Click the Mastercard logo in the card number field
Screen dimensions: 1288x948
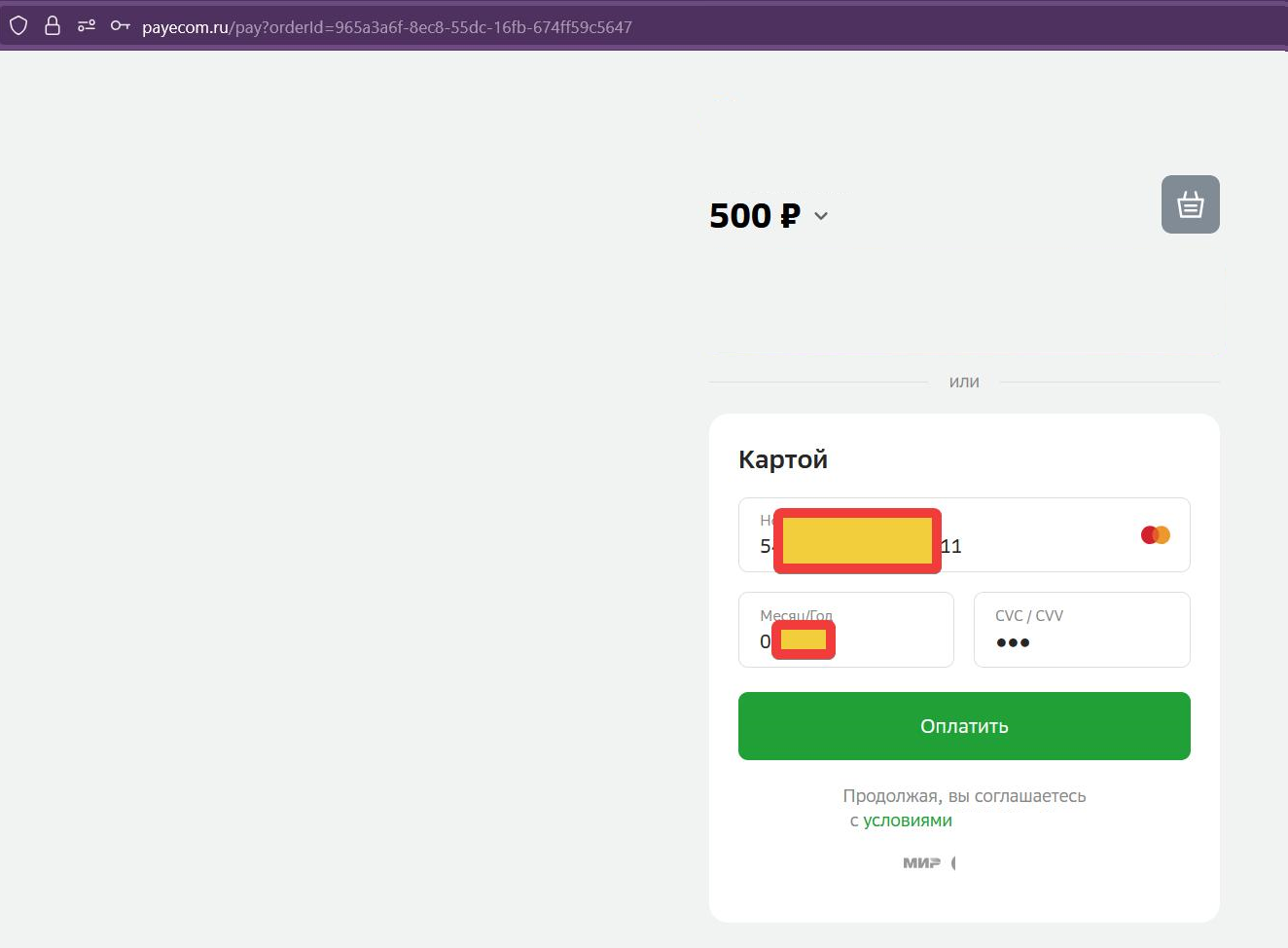(1155, 533)
